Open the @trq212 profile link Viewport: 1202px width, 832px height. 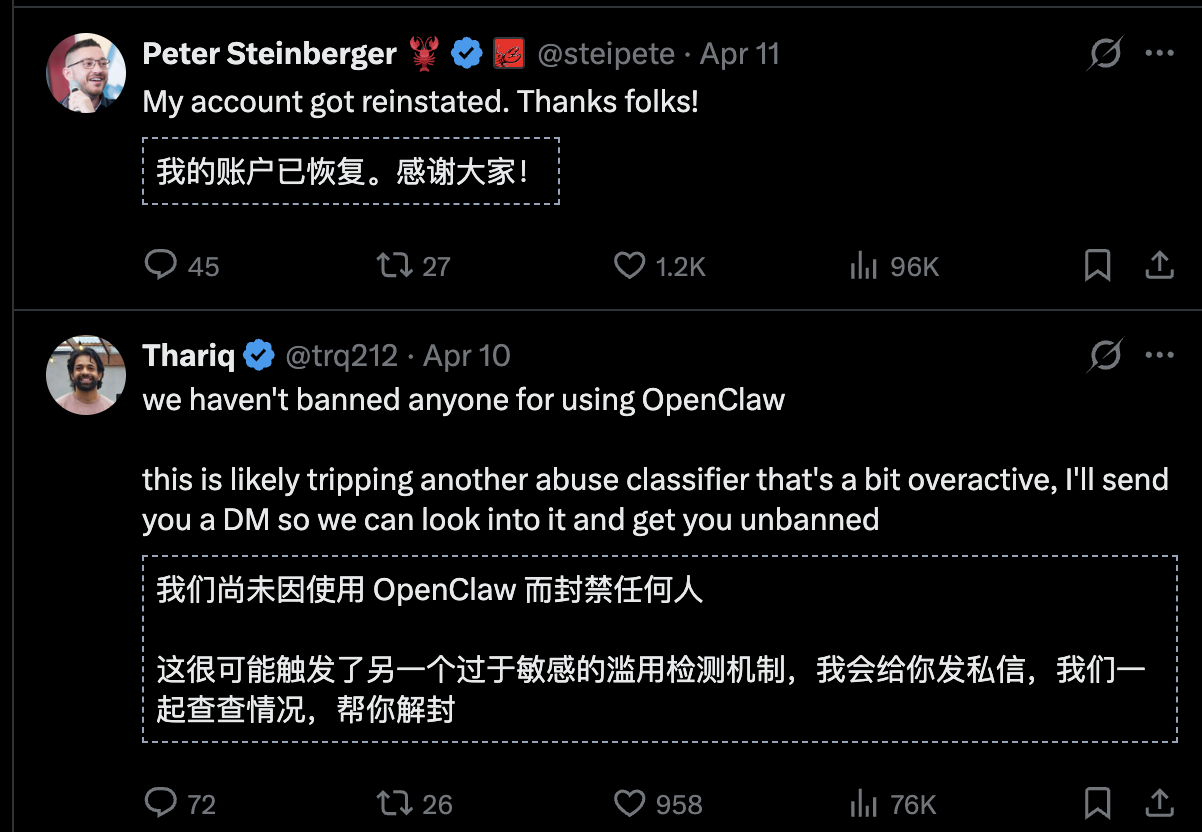[342, 355]
